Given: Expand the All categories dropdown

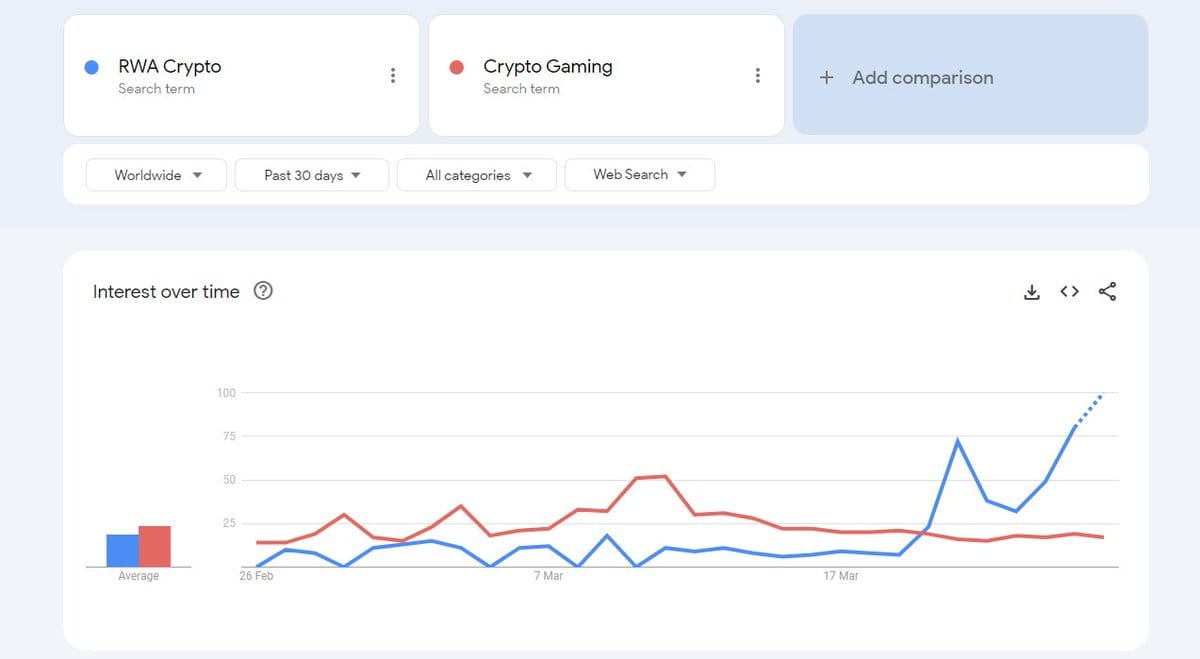Looking at the screenshot, I should 477,175.
